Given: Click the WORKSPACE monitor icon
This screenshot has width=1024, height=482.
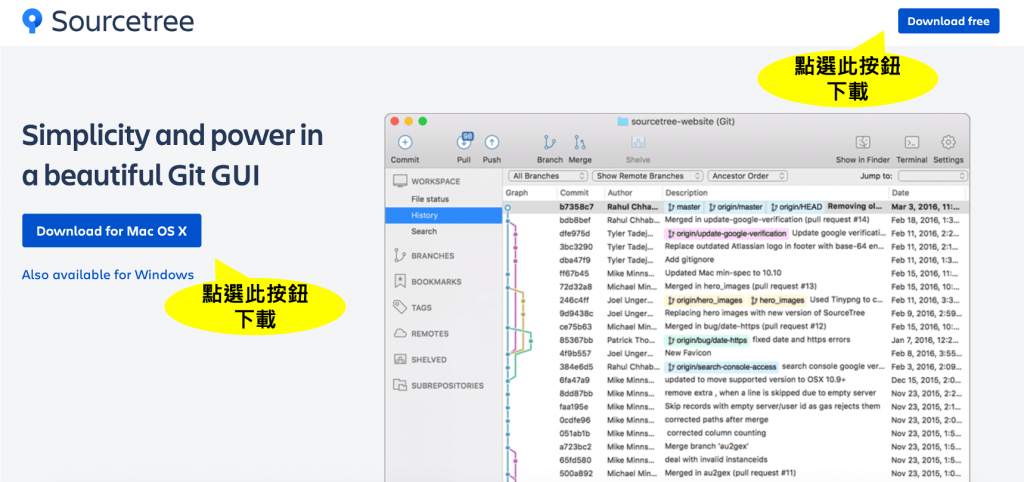Looking at the screenshot, I should (400, 181).
